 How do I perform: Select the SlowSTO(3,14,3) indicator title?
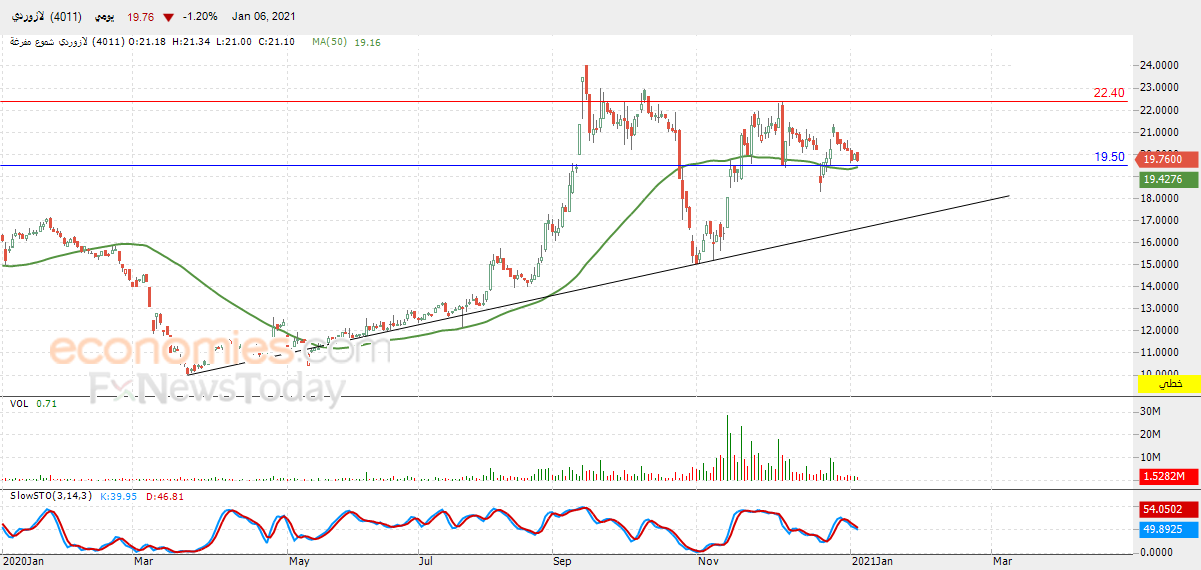pos(51,496)
